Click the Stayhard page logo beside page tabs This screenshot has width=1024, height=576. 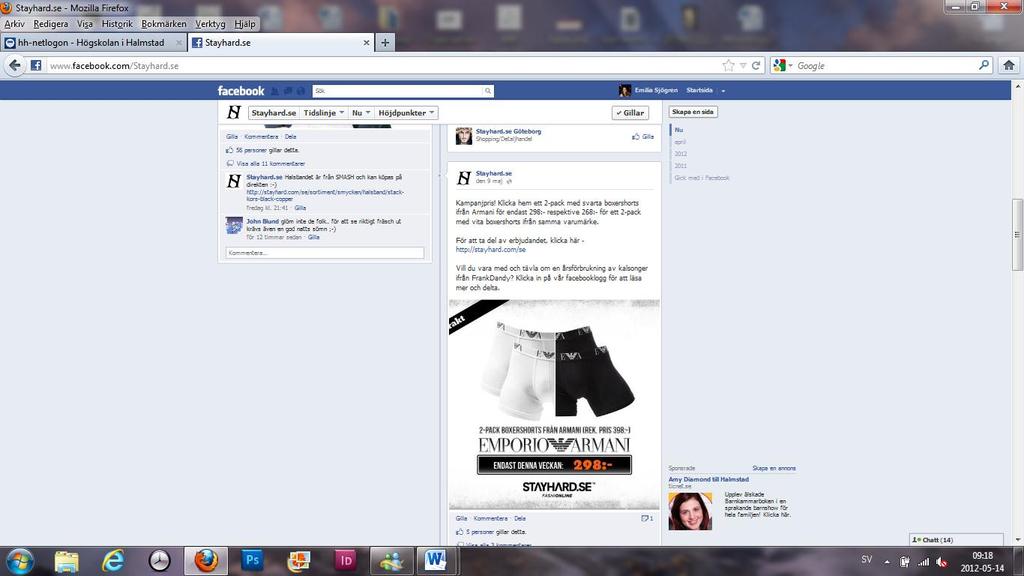tap(234, 113)
